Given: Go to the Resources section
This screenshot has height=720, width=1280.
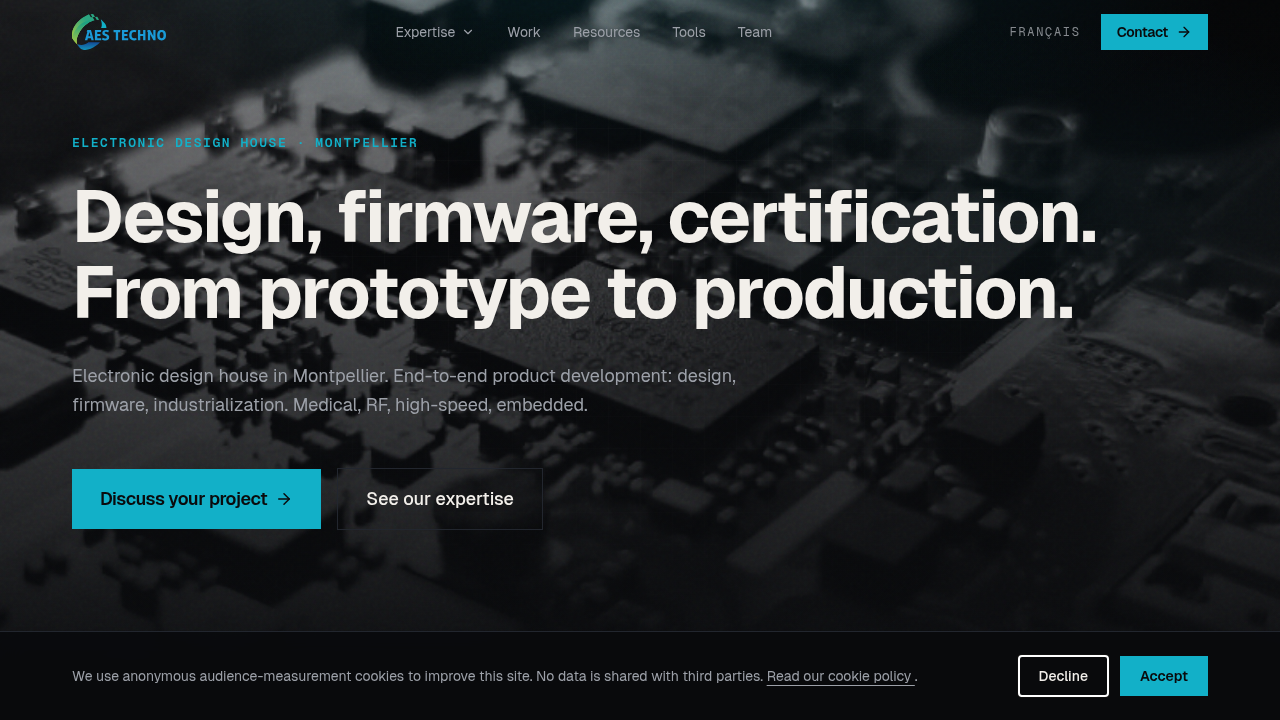Looking at the screenshot, I should (606, 32).
